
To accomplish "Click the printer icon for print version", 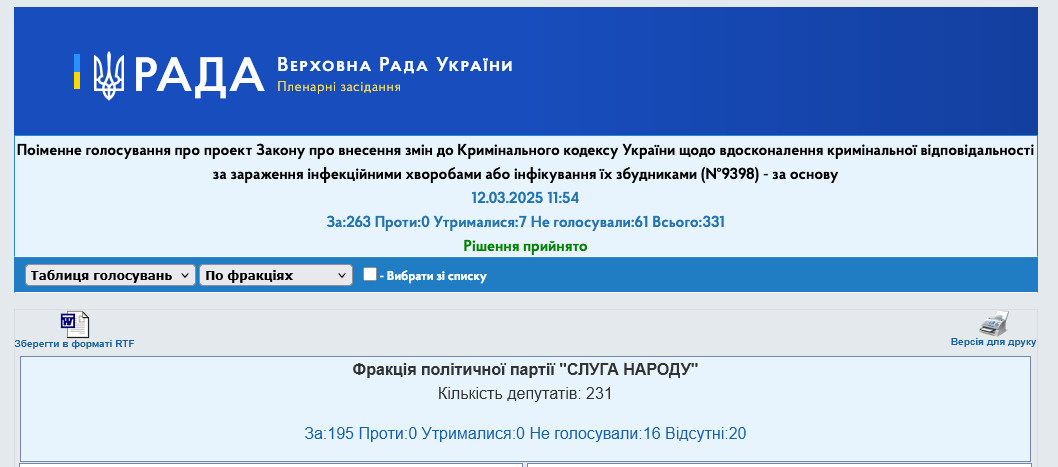I will click(x=993, y=324).
